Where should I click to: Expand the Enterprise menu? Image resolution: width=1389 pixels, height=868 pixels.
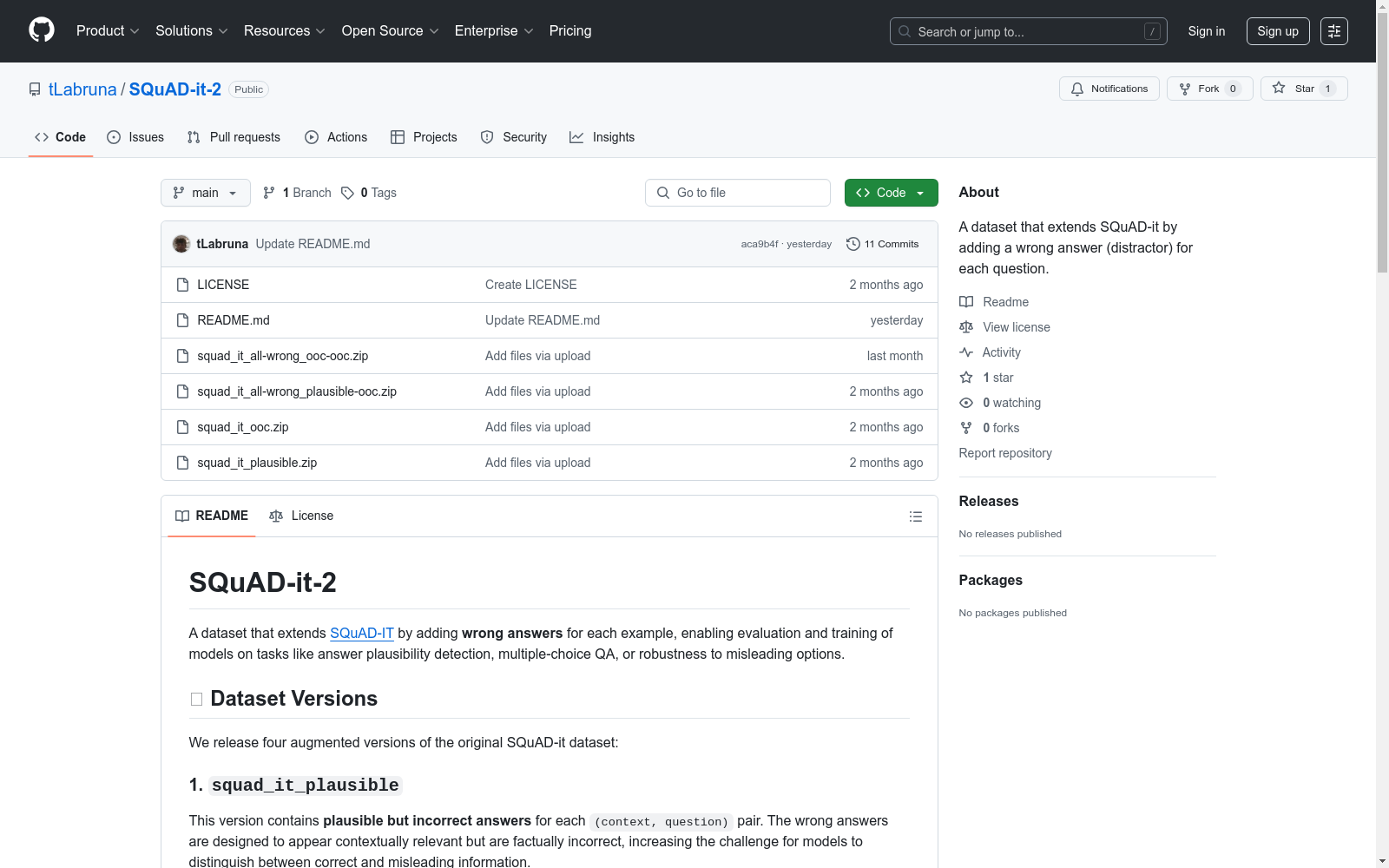click(494, 31)
